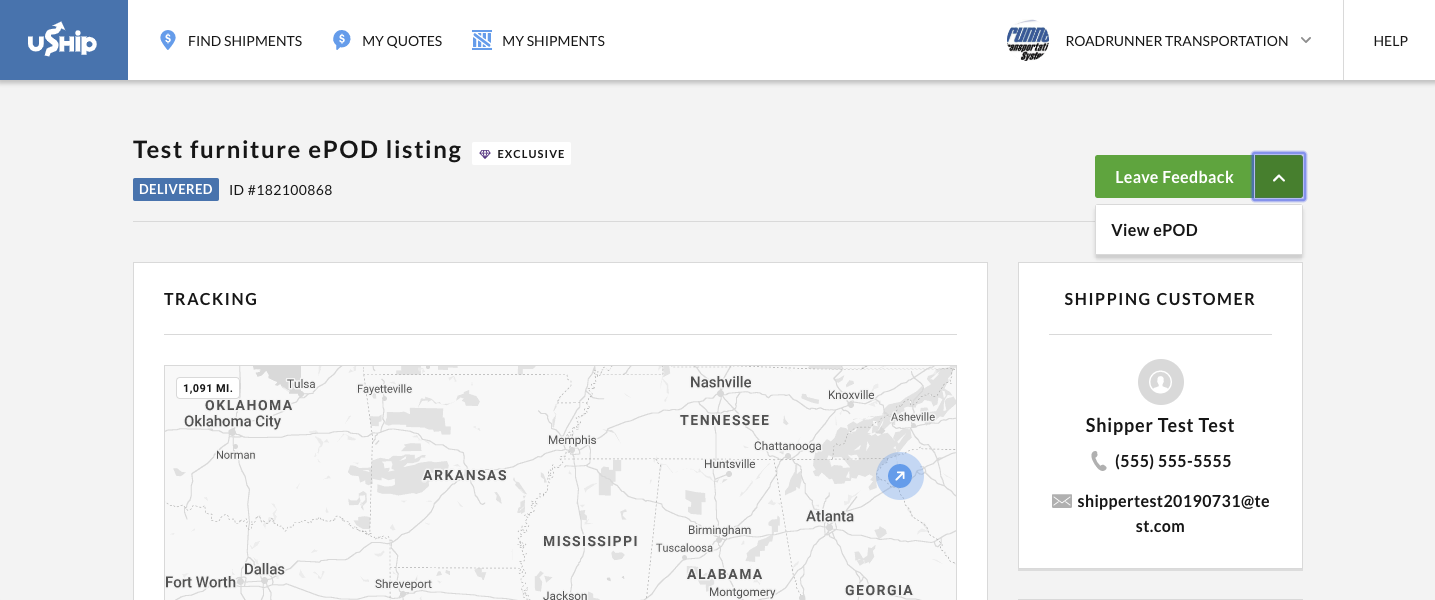
Task: Click the blue navigation marker on the map
Action: (x=899, y=476)
